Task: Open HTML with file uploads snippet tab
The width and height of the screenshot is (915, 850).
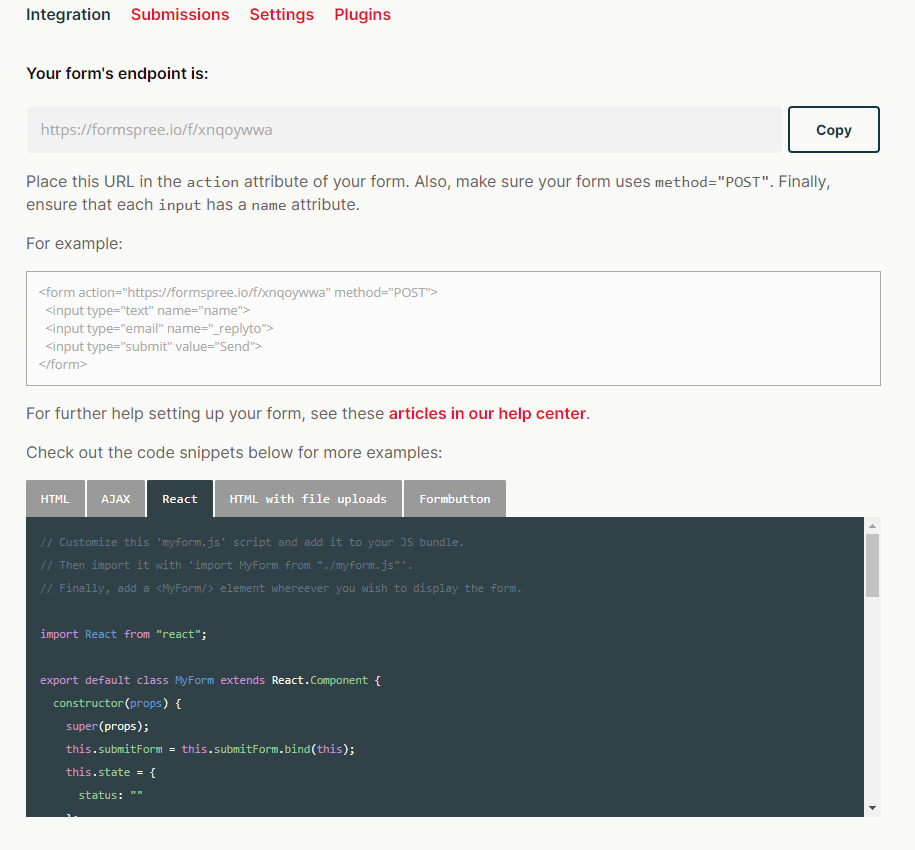Action: click(308, 499)
